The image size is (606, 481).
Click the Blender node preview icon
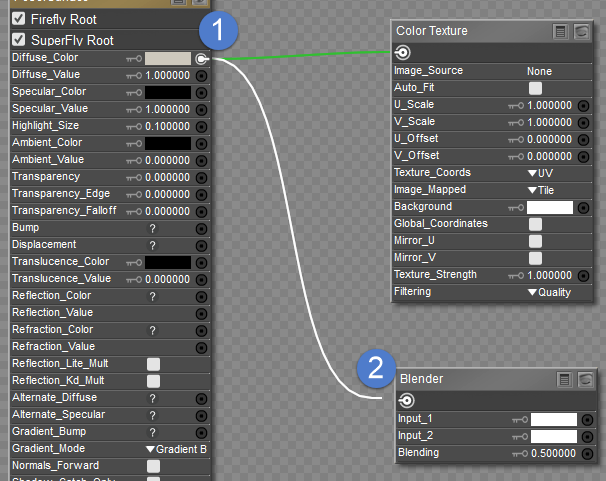(x=585, y=379)
